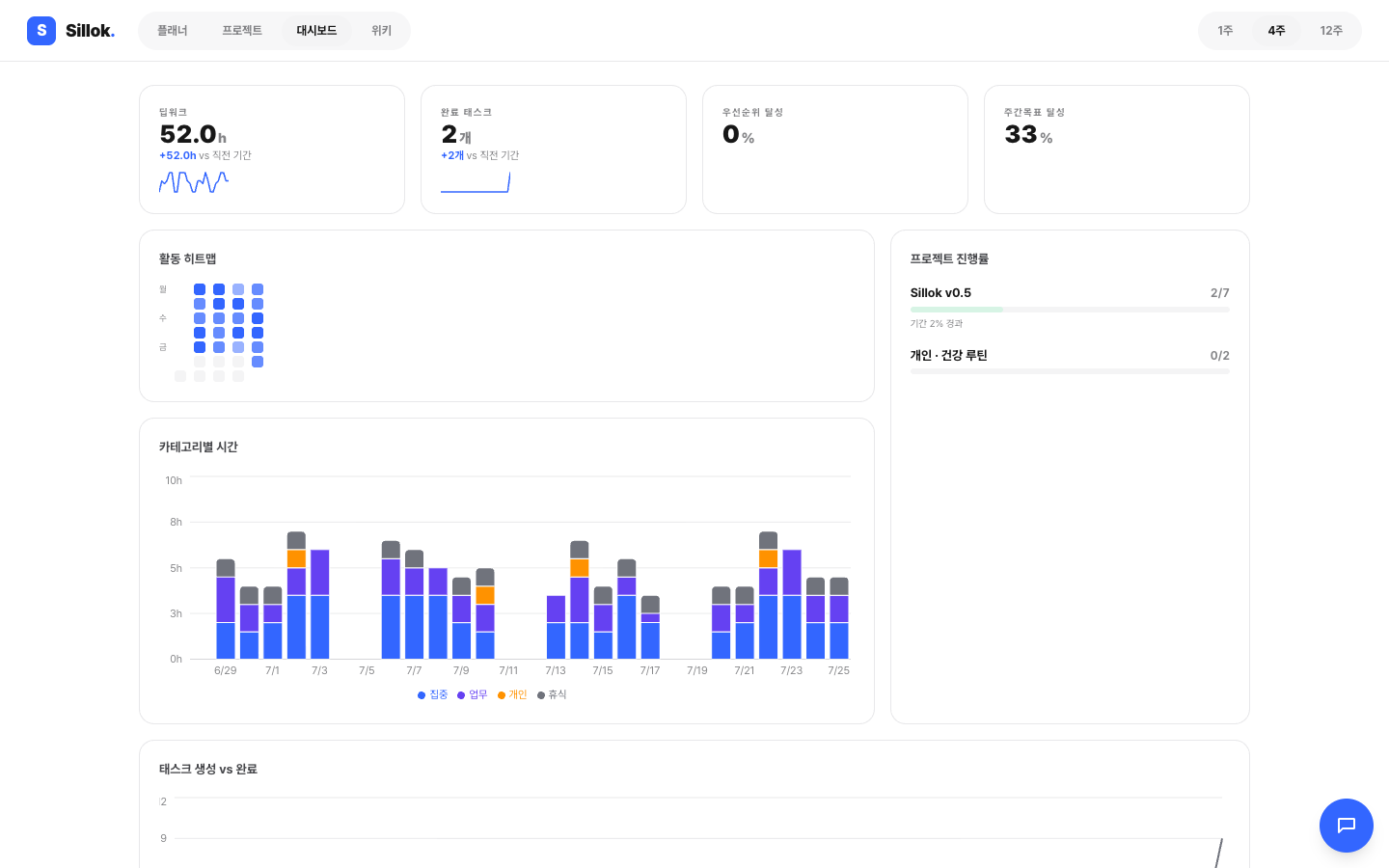Viewport: 1389px width, 868px height.
Task: Open the 프로젝트 tab
Action: [x=242, y=31]
